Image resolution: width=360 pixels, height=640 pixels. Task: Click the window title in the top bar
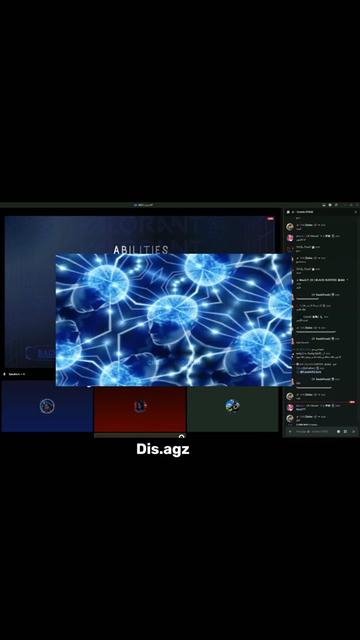(x=145, y=205)
